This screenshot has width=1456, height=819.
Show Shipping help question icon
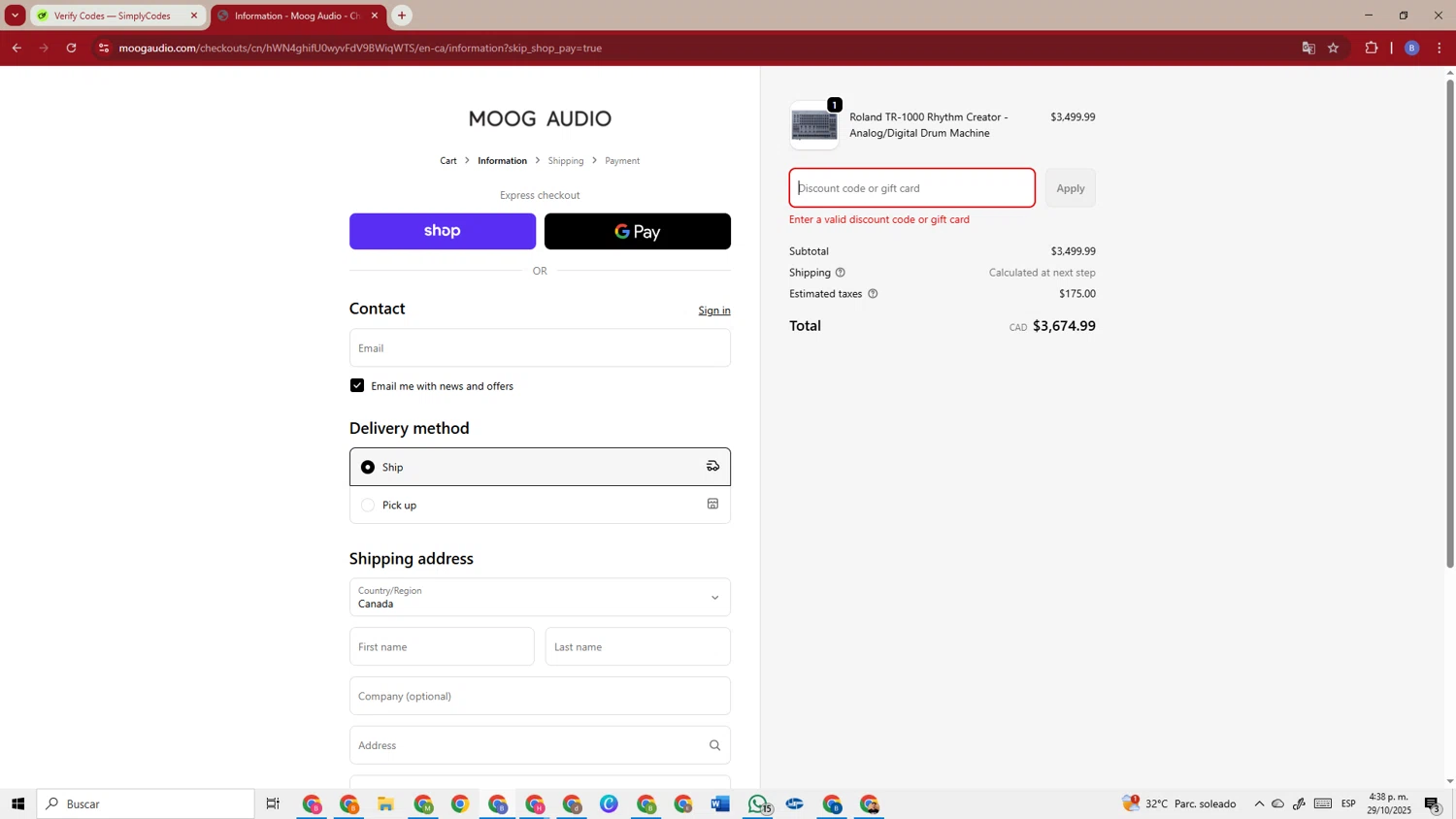(841, 273)
